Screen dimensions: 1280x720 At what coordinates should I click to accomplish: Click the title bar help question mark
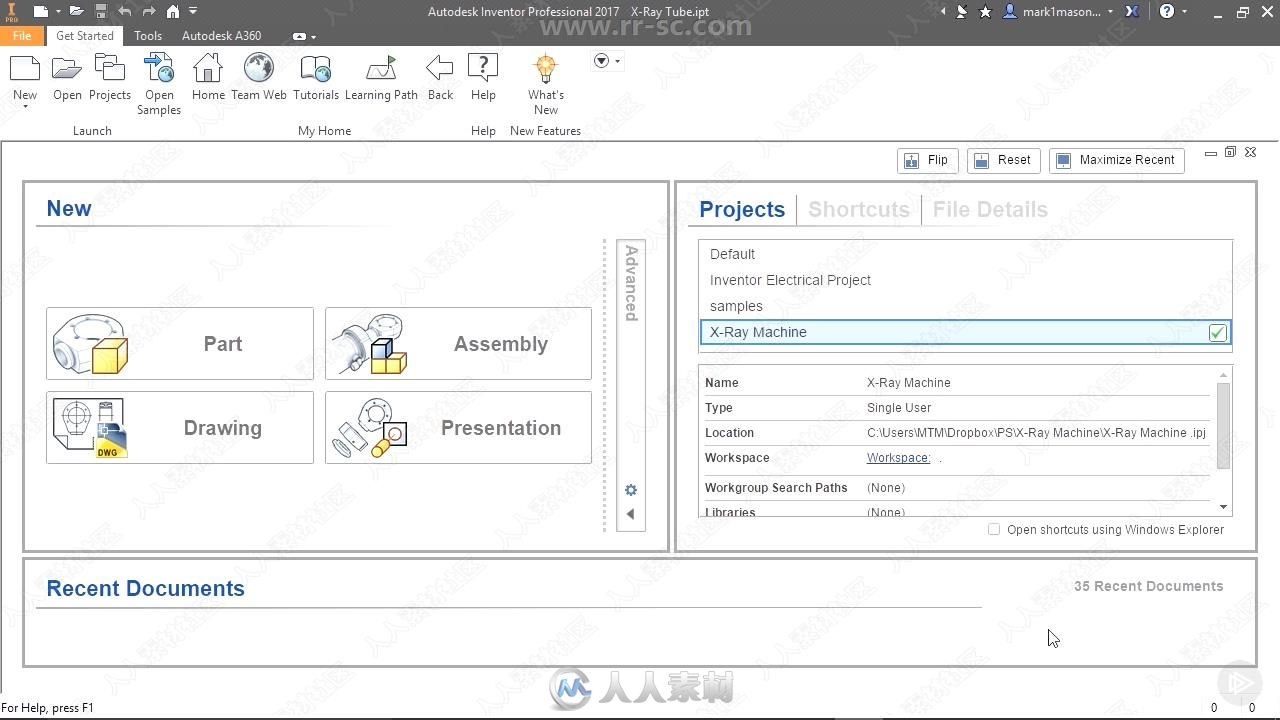(1167, 12)
